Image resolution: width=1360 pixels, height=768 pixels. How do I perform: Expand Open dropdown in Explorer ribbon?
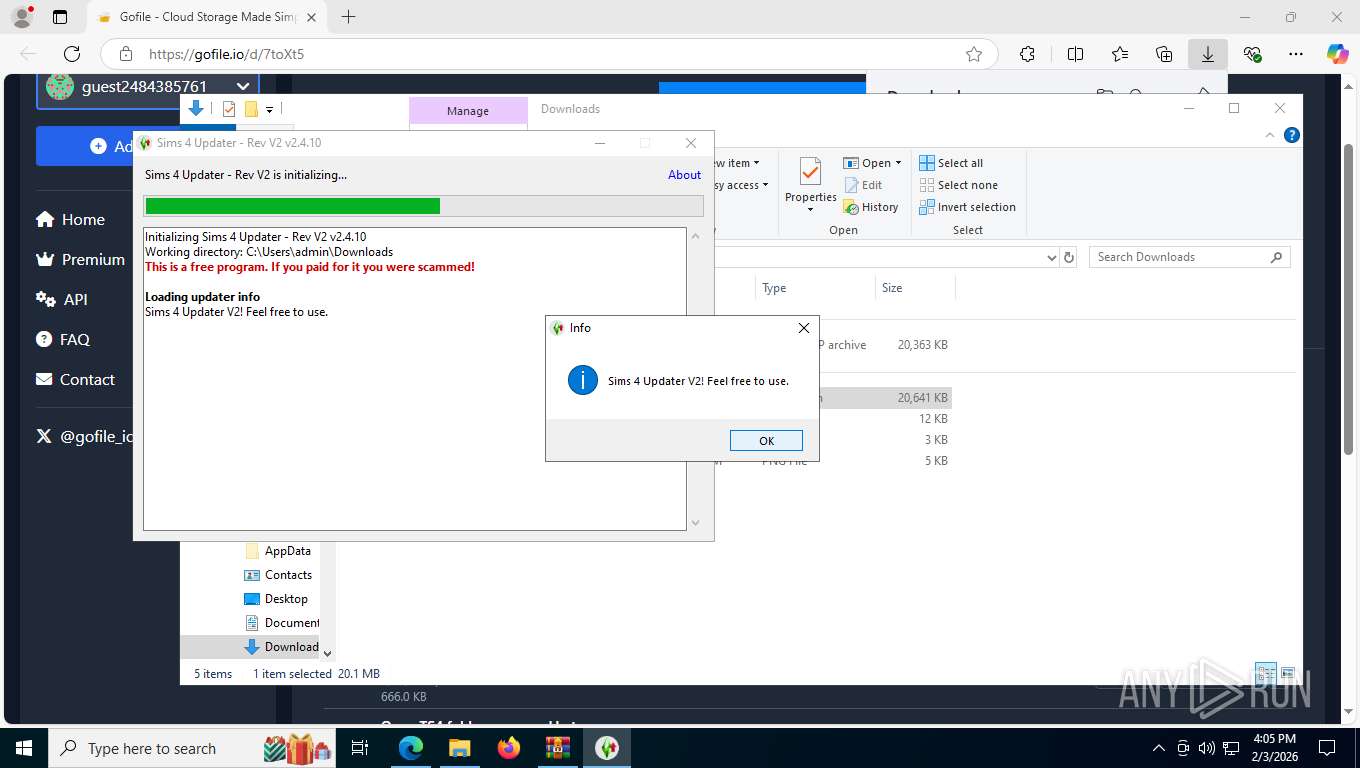898,163
